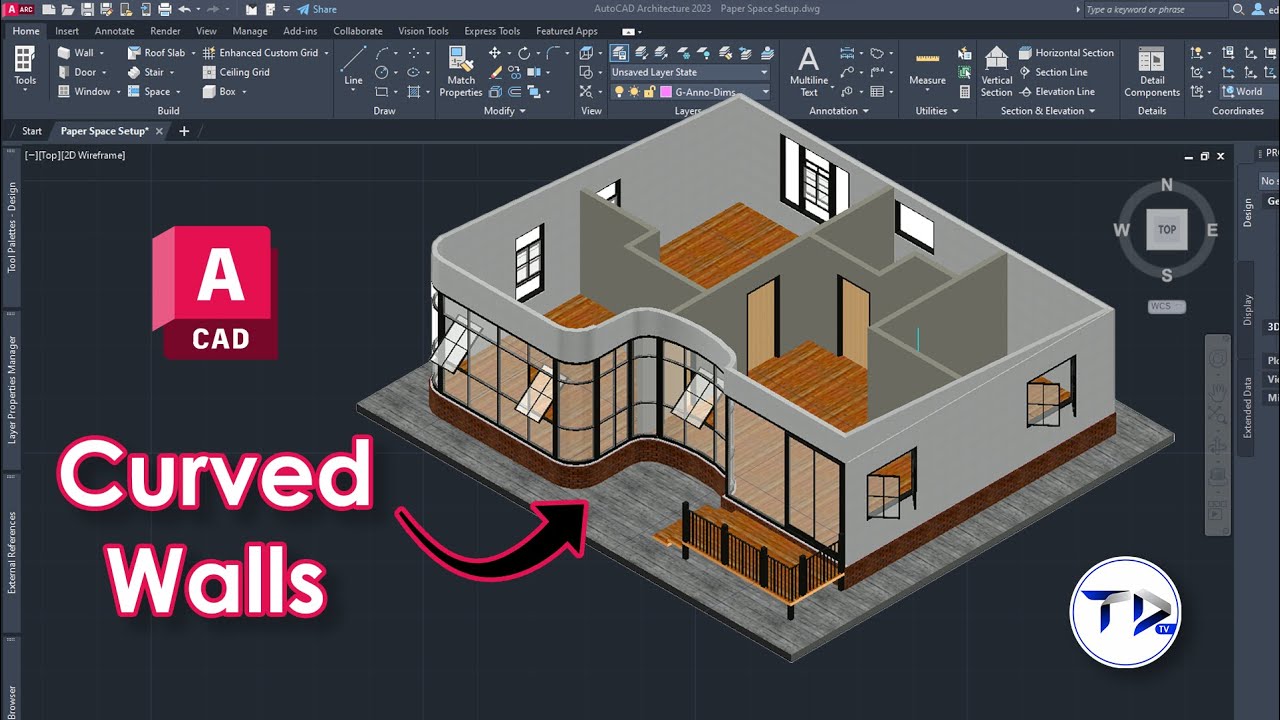
Task: Click the Vertical Section tool
Action: coord(996,71)
